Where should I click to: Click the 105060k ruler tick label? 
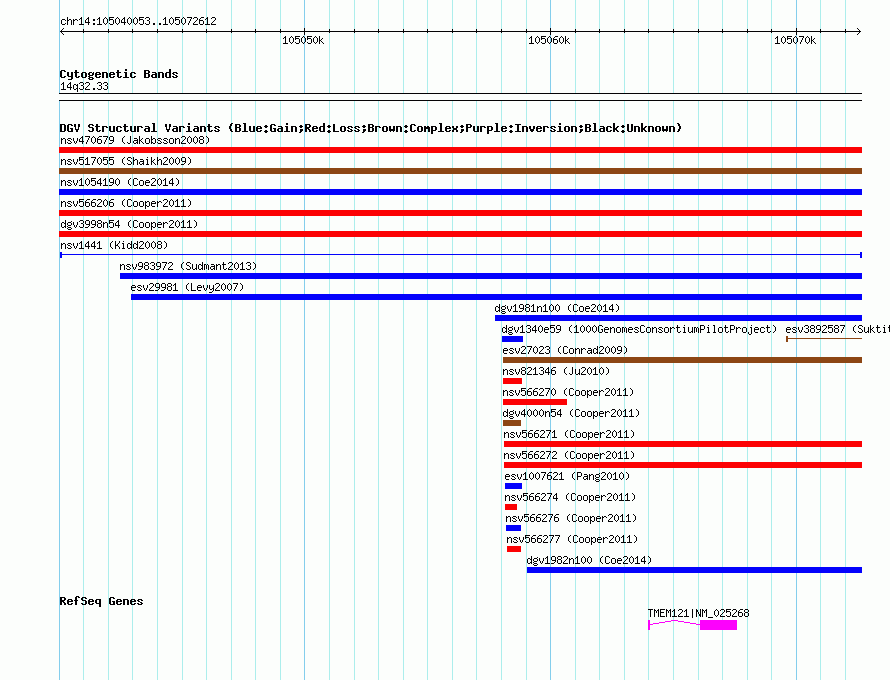(x=549, y=40)
